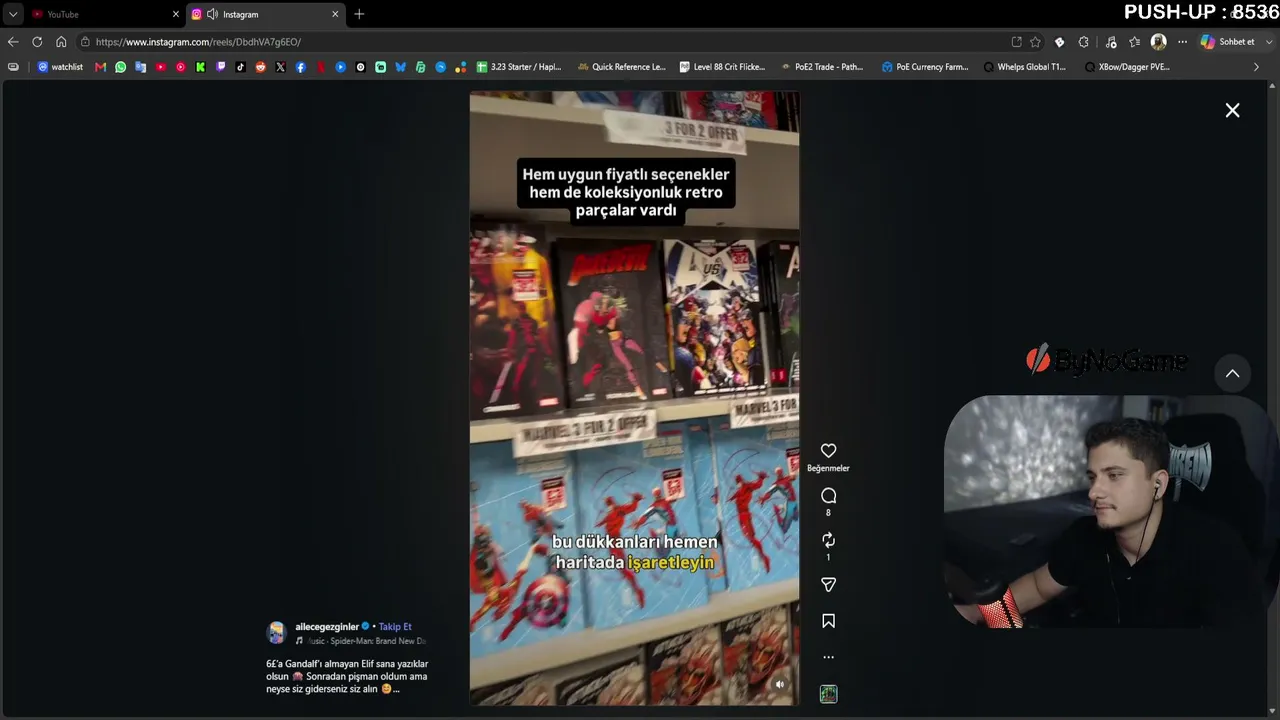The width and height of the screenshot is (1280, 720).
Task: Open the Quick Reference bookmark
Action: [621, 67]
